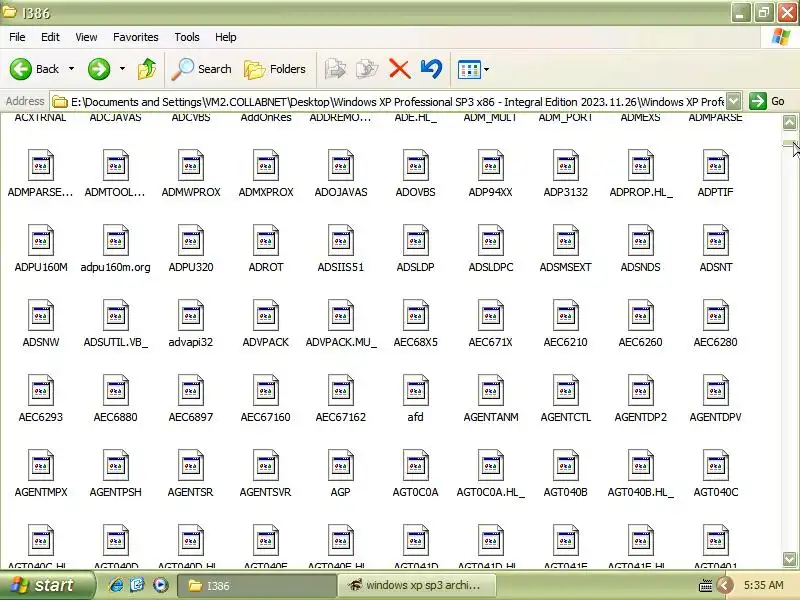Select the AGP file icon
This screenshot has height=600, width=800.
tap(341, 465)
